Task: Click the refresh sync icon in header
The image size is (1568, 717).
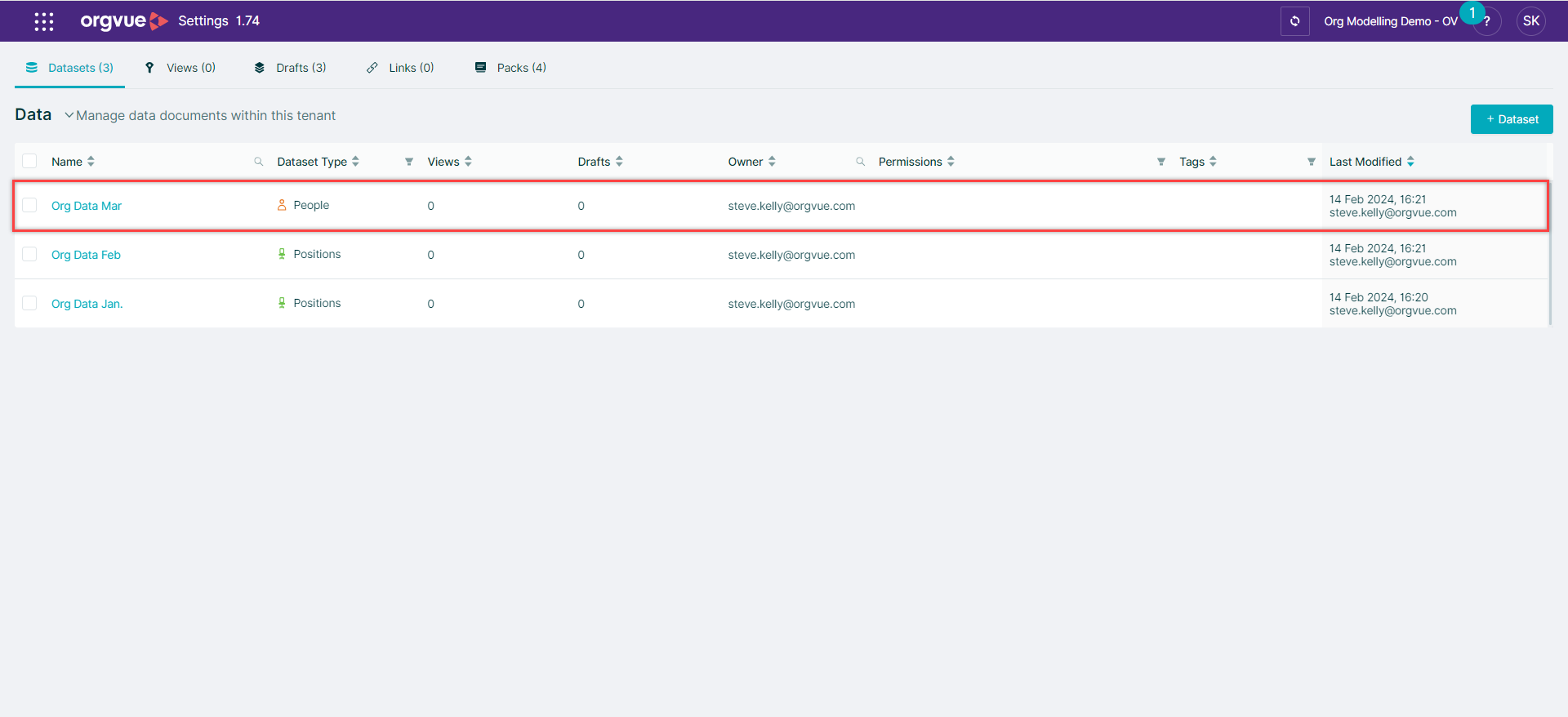Action: [x=1294, y=21]
